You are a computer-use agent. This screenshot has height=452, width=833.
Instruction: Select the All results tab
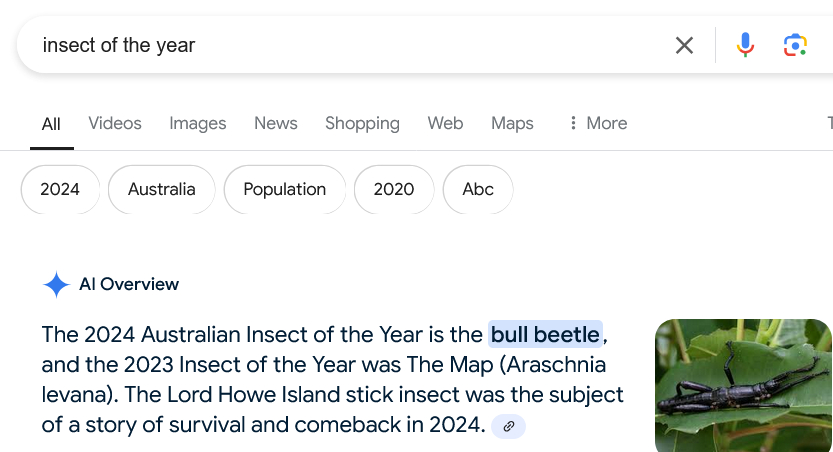(51, 124)
